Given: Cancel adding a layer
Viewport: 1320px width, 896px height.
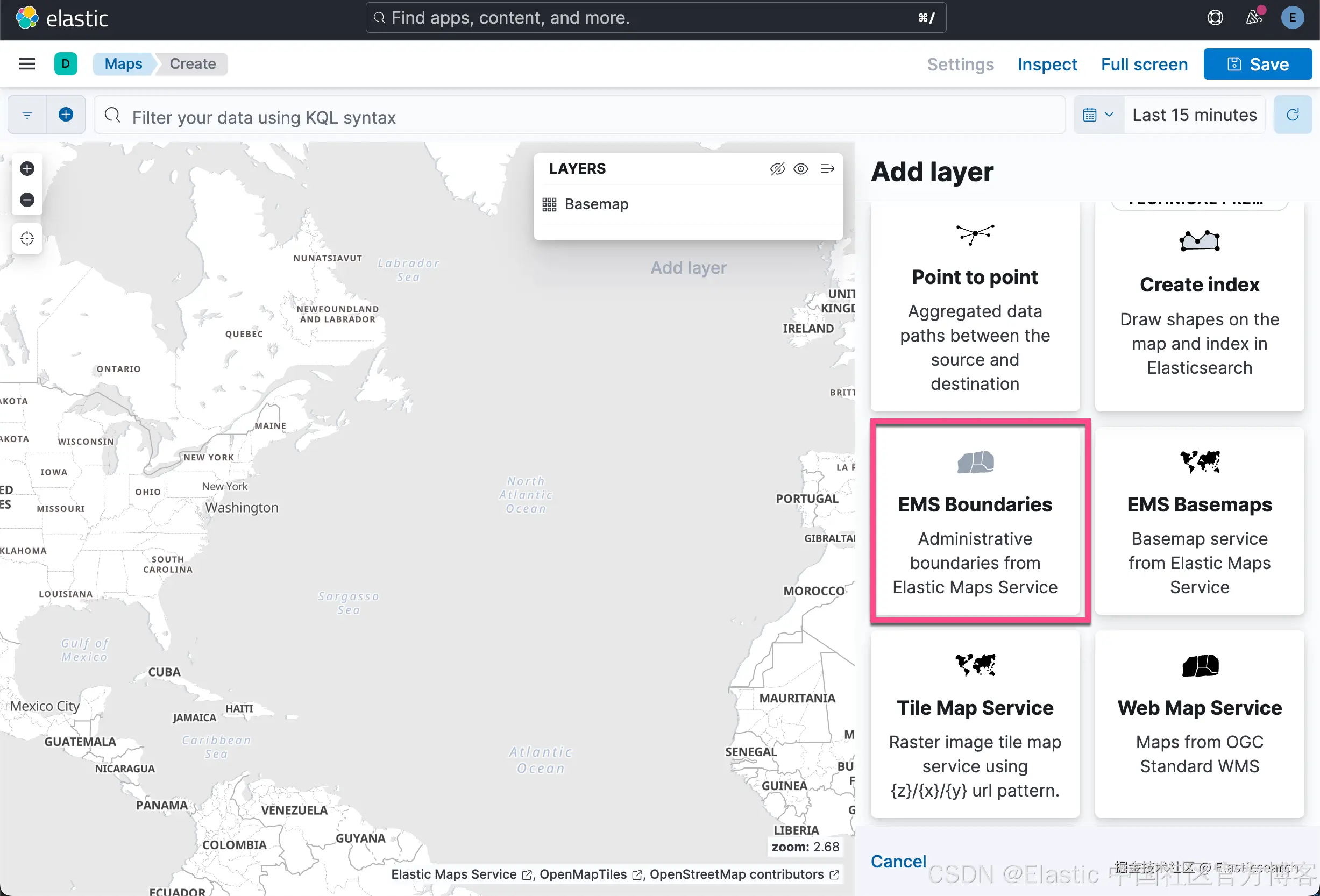Looking at the screenshot, I should pos(898,862).
